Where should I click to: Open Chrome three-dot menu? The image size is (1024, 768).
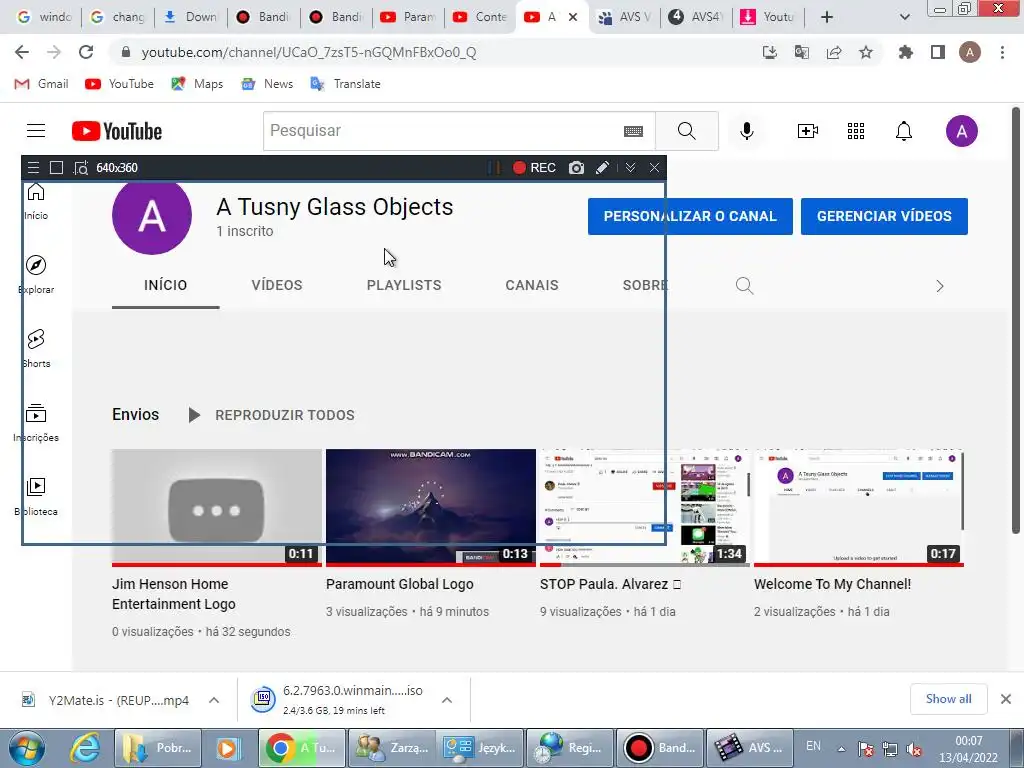tap(1002, 52)
